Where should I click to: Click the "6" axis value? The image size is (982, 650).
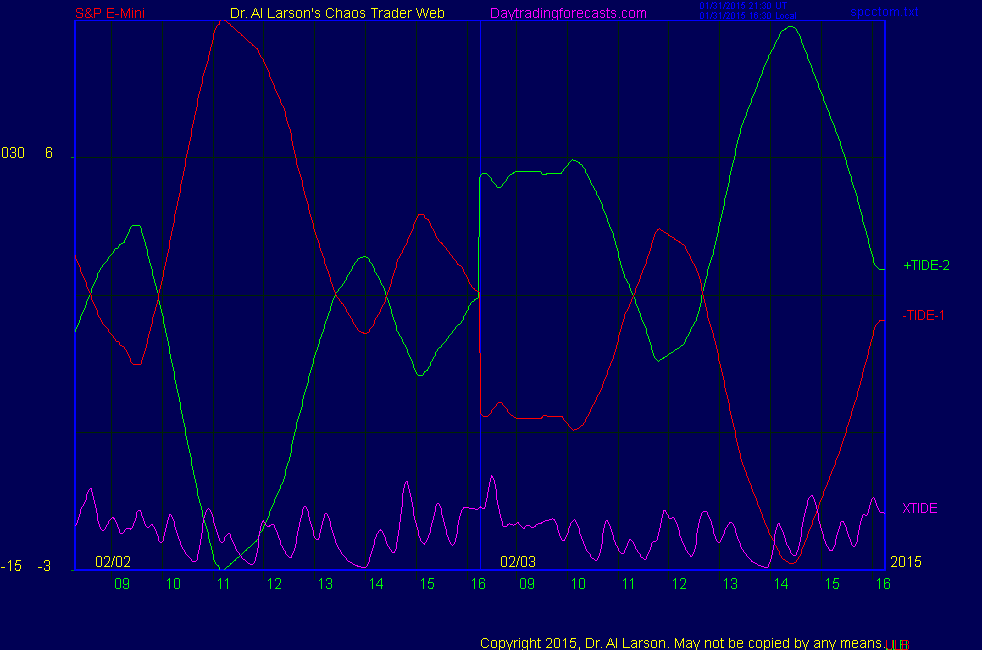point(49,153)
